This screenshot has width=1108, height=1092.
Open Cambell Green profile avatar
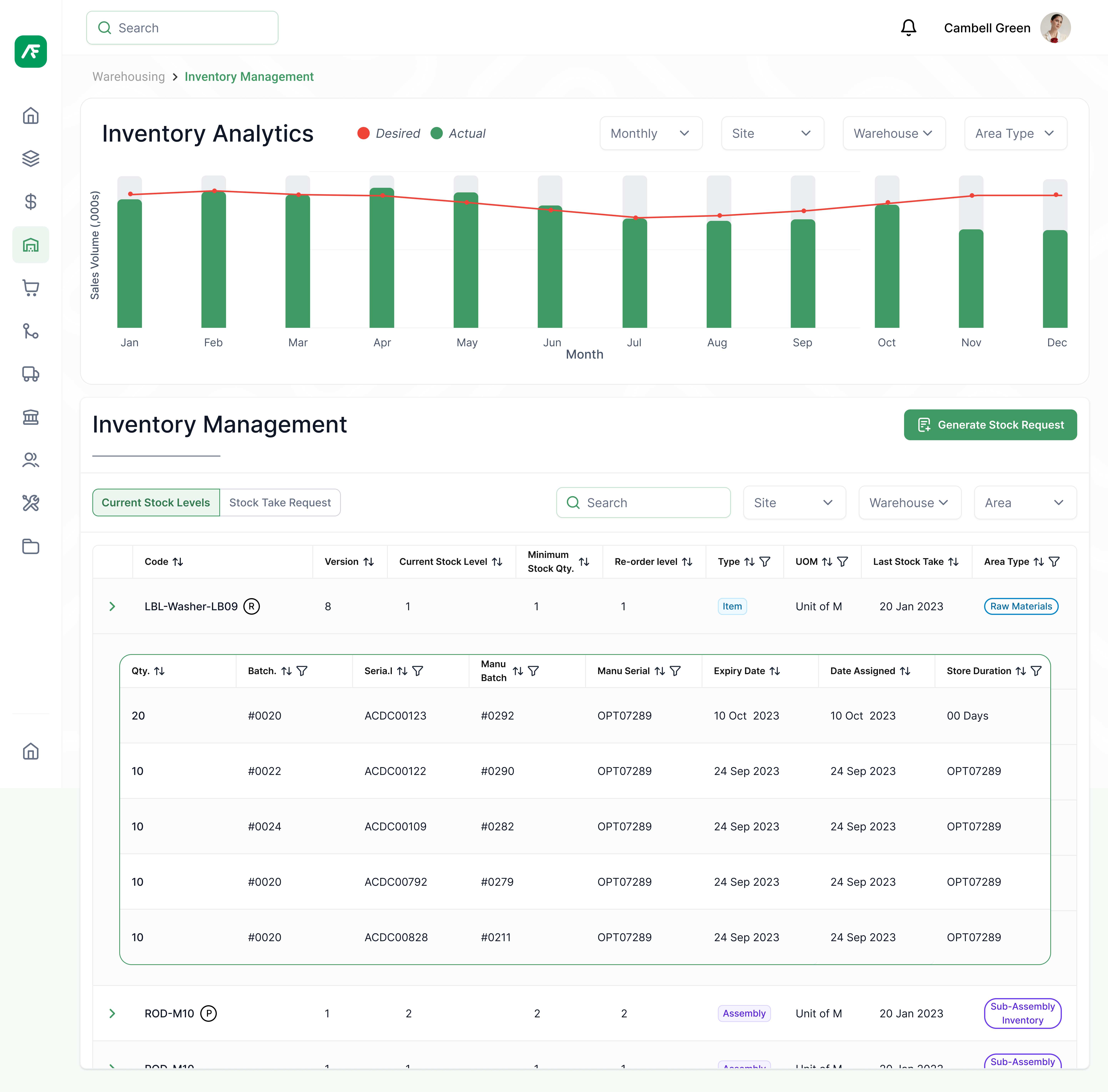pos(1056,28)
